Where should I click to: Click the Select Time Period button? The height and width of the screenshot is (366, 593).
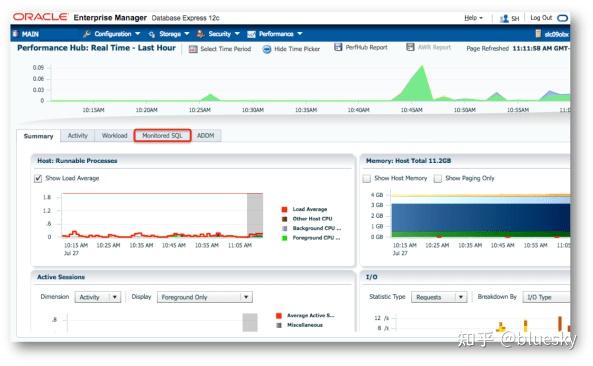click(220, 49)
